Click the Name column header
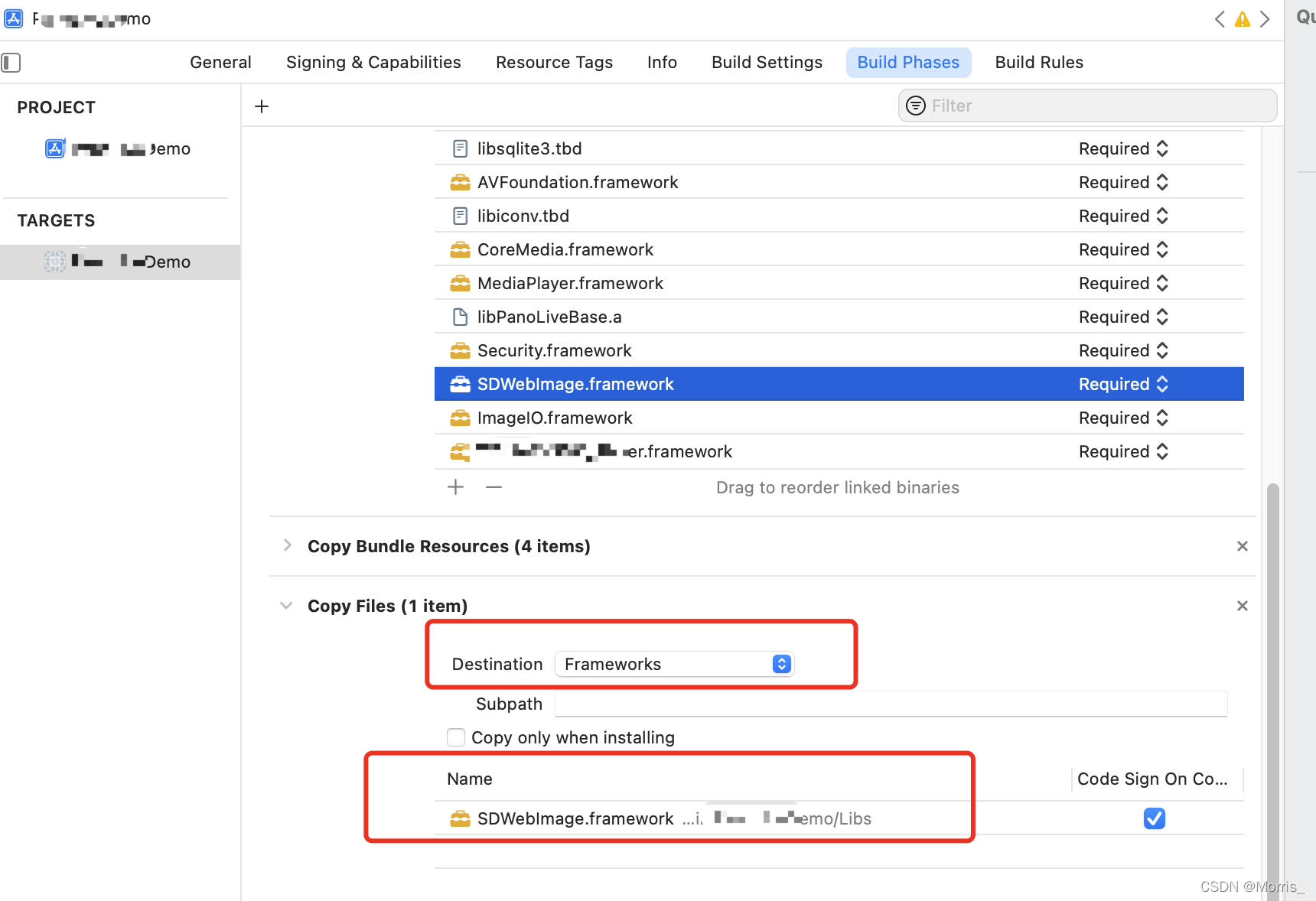 point(470,779)
